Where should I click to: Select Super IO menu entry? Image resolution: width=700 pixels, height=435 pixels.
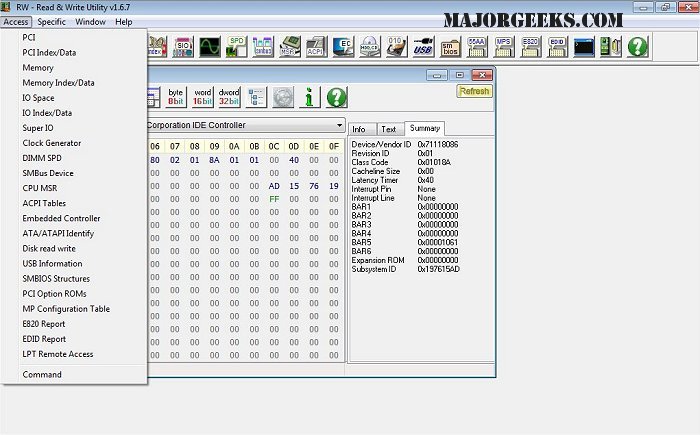coord(74,128)
